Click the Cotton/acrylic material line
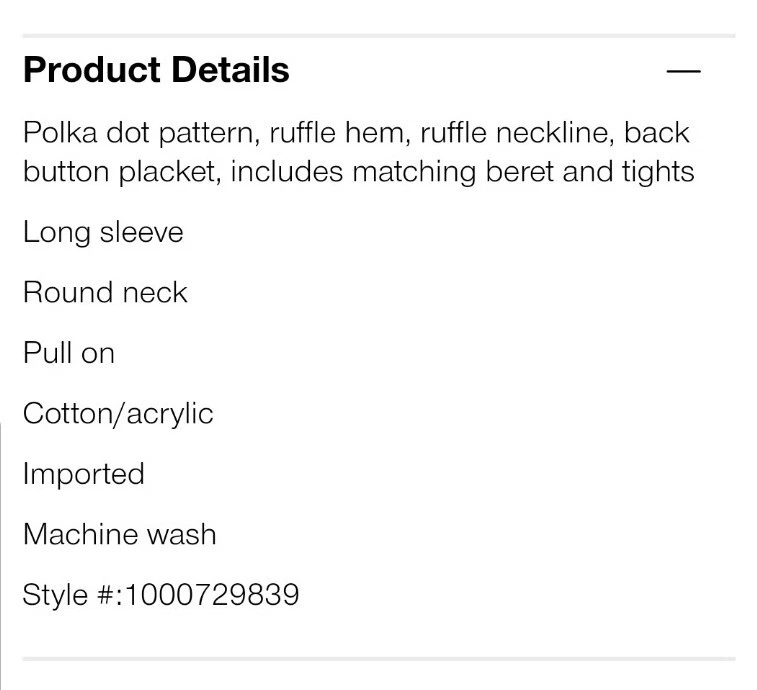The width and height of the screenshot is (757, 690). pyautogui.click(x=118, y=413)
